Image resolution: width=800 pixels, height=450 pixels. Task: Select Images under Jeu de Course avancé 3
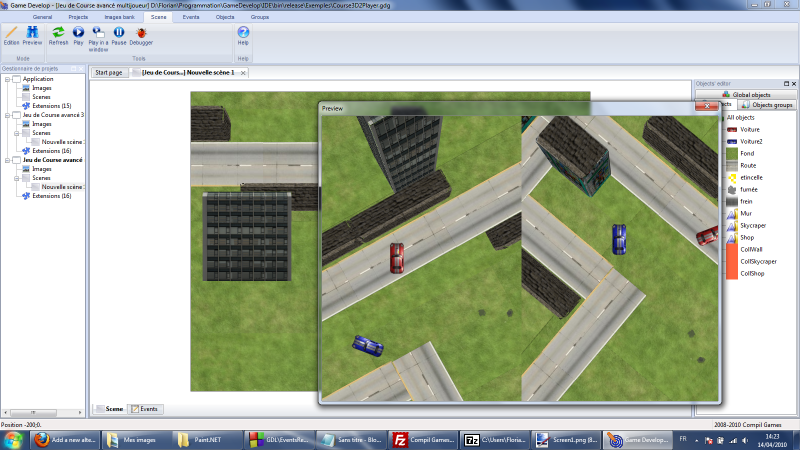pos(41,124)
